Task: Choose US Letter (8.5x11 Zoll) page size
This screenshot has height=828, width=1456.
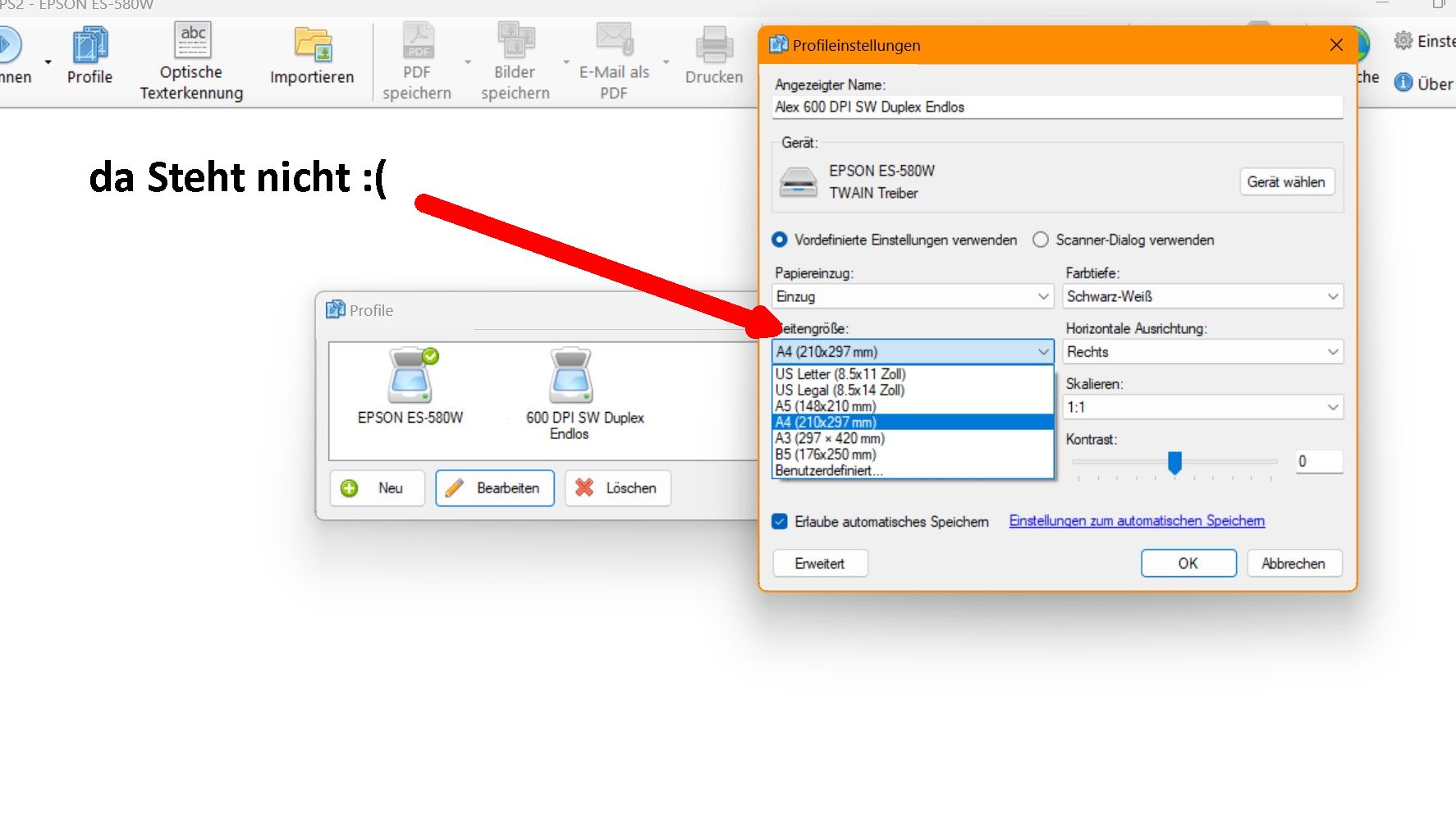Action: [913, 374]
